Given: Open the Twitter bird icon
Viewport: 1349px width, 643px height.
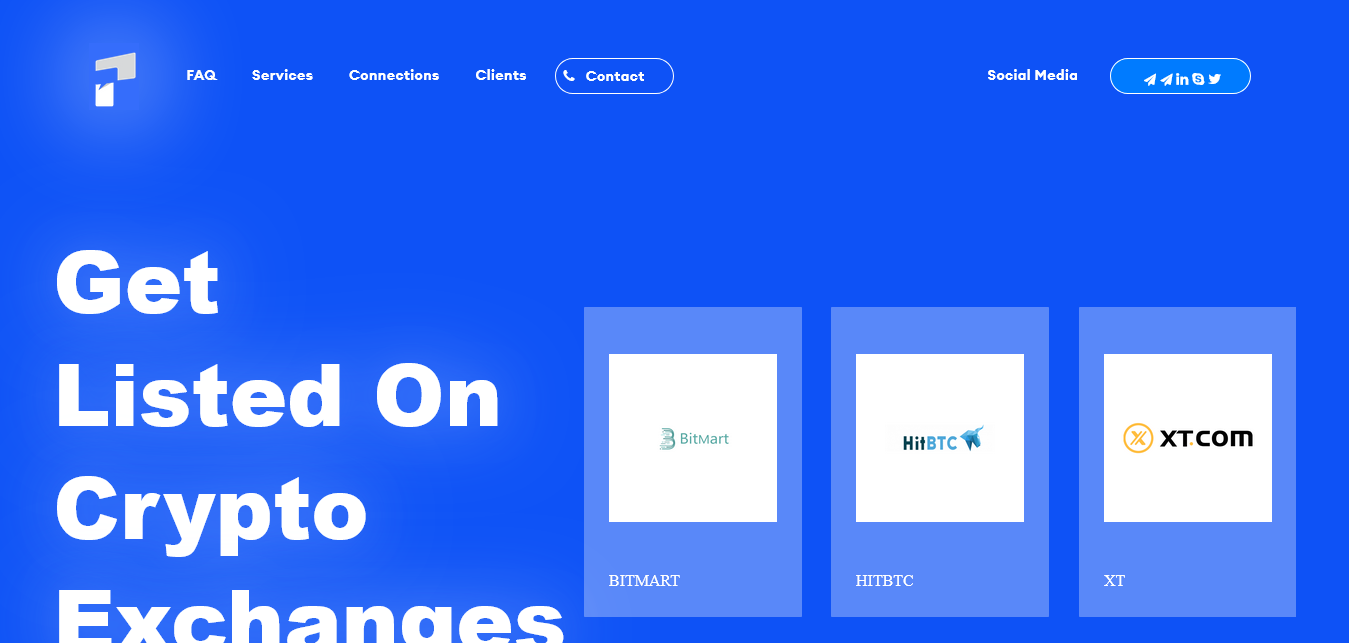Looking at the screenshot, I should pyautogui.click(x=1215, y=80).
